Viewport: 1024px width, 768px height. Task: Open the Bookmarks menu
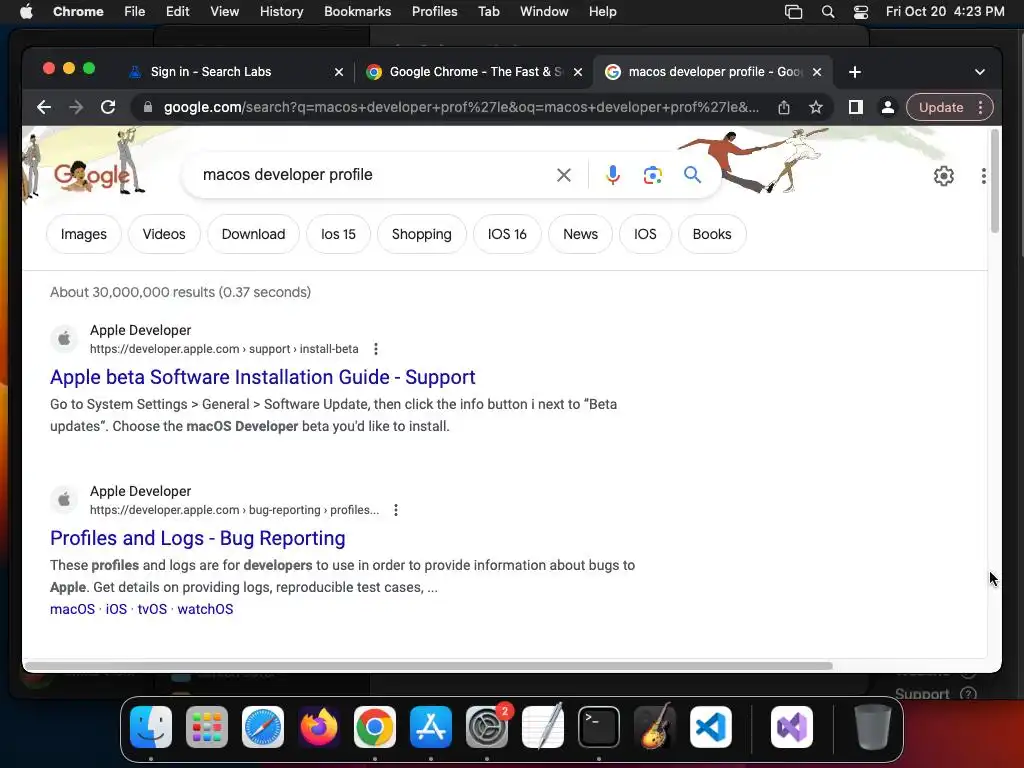(x=358, y=12)
